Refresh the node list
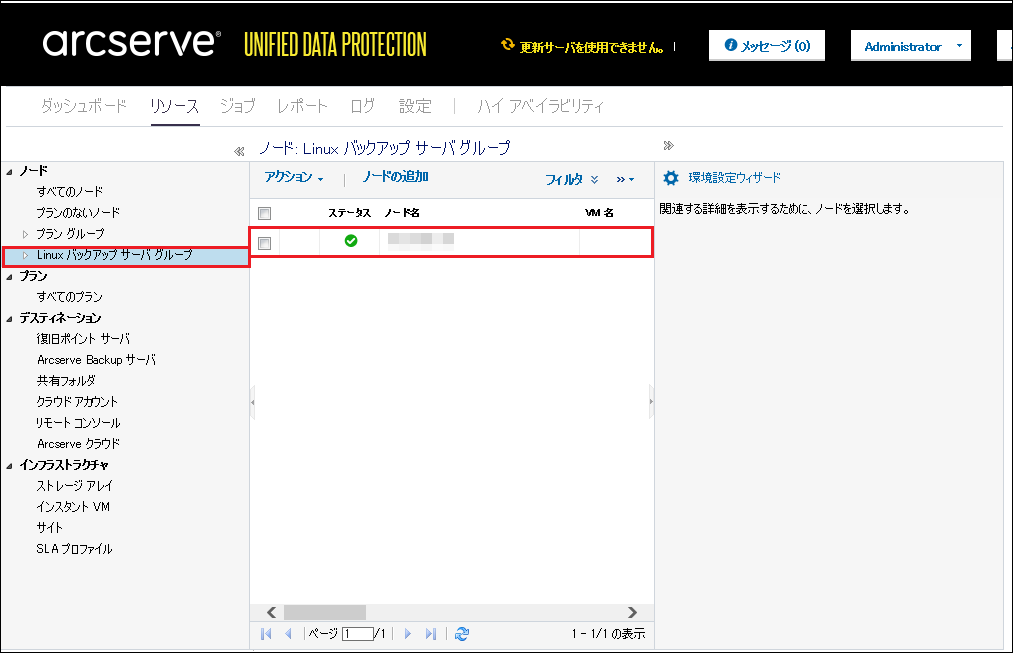The width and height of the screenshot is (1013, 653). [x=462, y=634]
